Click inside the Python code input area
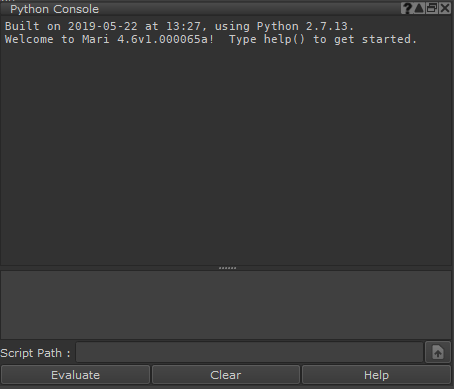 click(226, 305)
